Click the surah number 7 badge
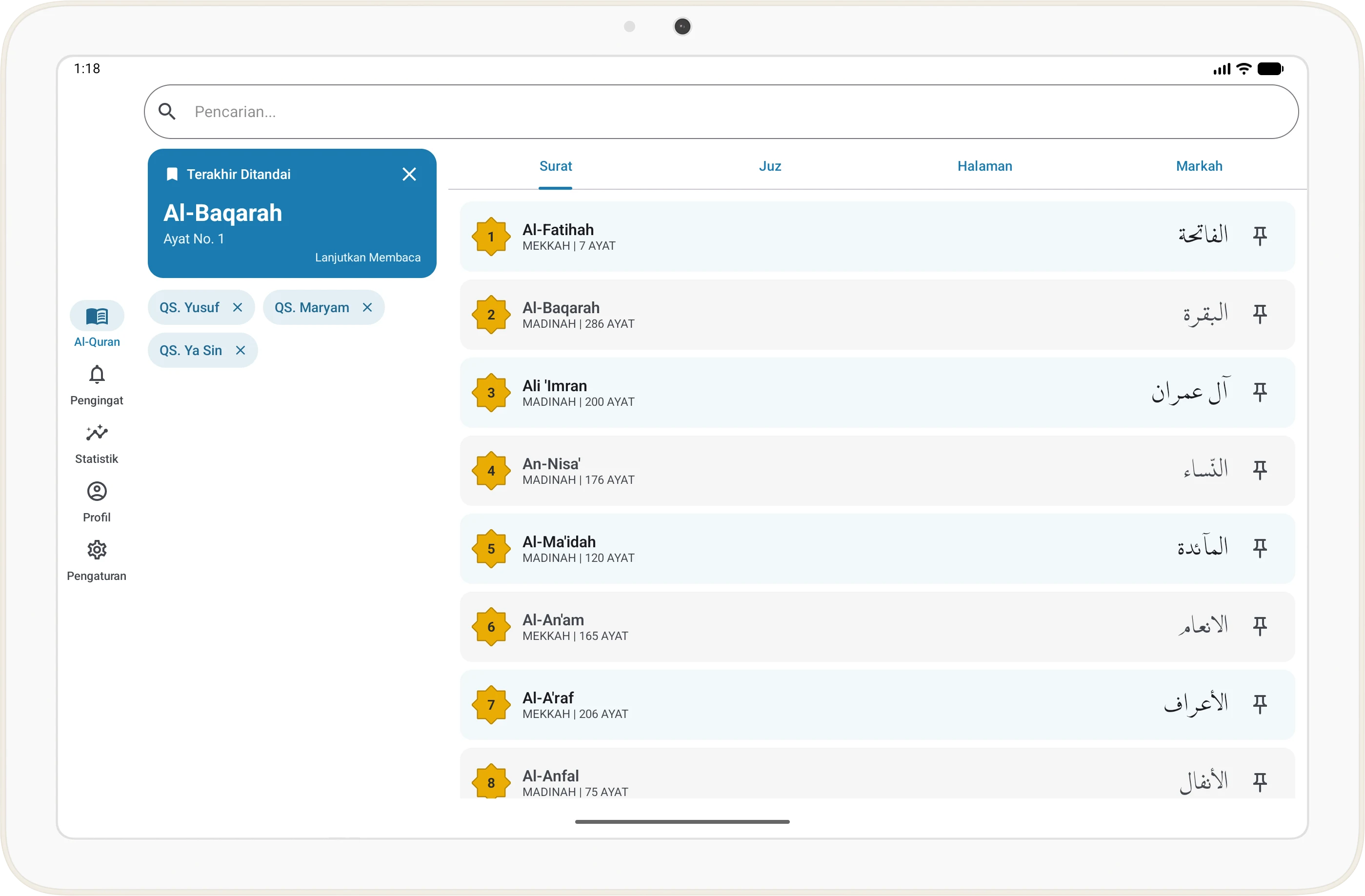Viewport: 1365px width, 896px height. tap(491, 704)
